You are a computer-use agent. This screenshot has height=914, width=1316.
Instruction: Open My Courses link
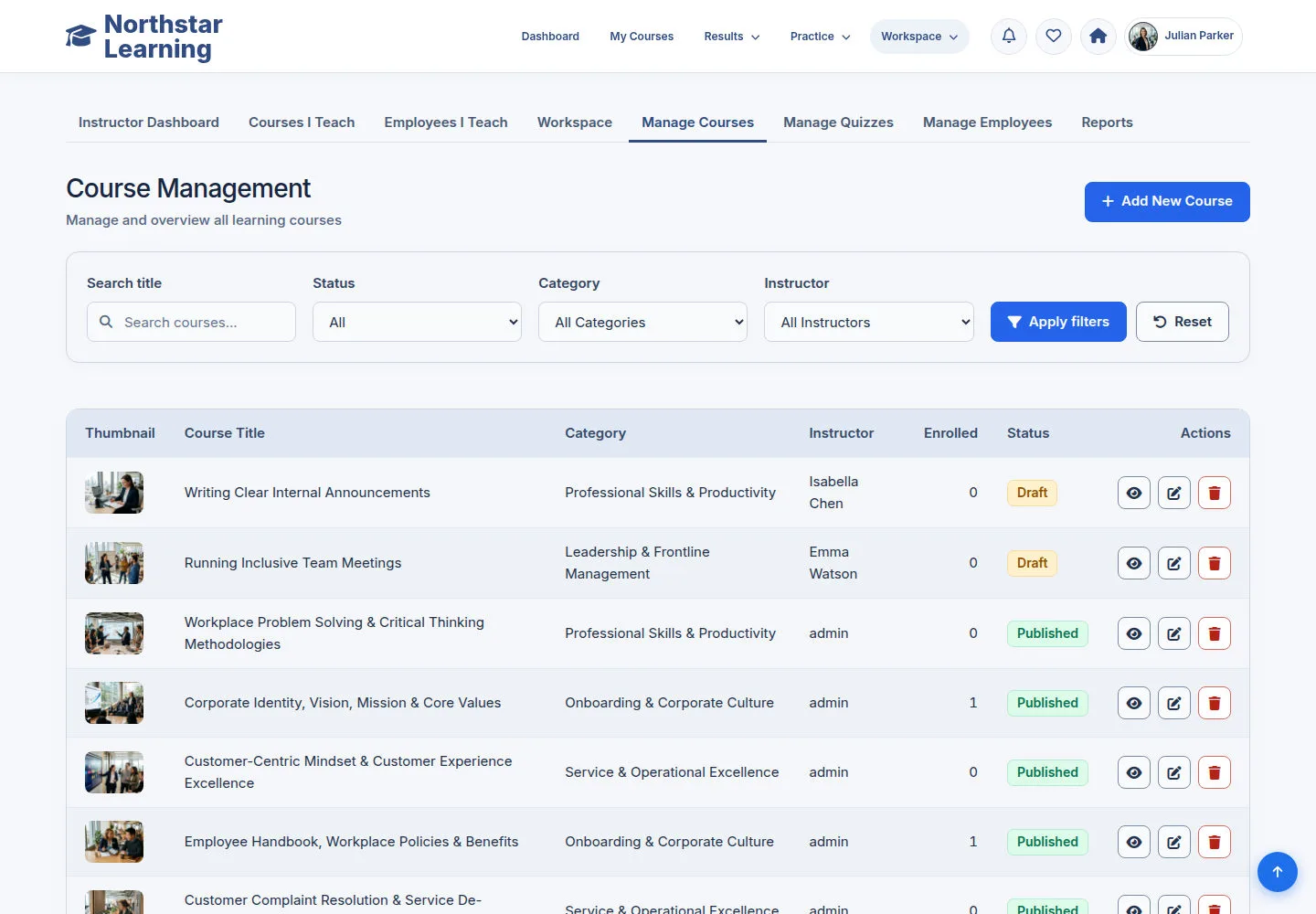(x=642, y=37)
